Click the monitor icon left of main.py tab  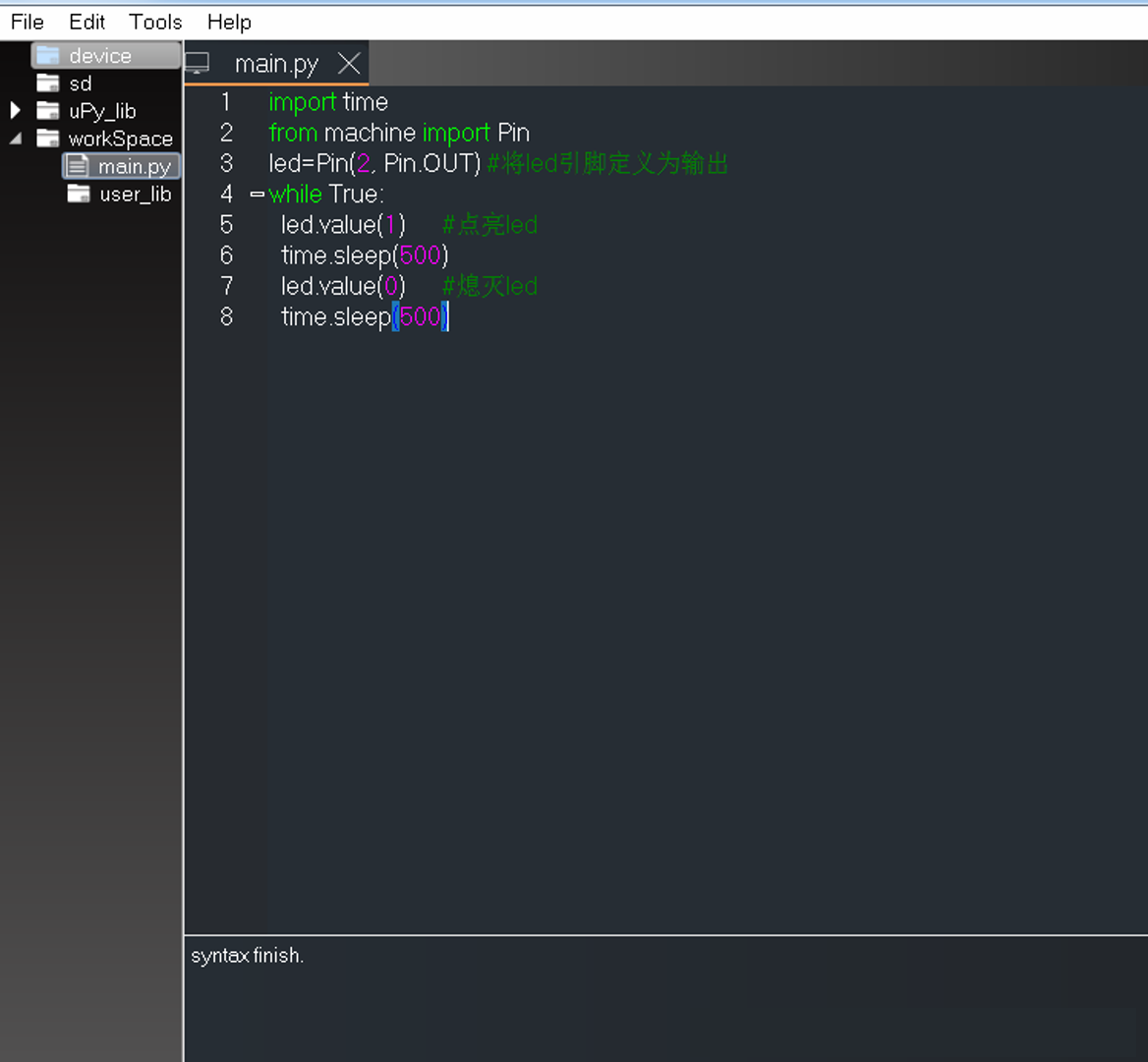pyautogui.click(x=197, y=64)
